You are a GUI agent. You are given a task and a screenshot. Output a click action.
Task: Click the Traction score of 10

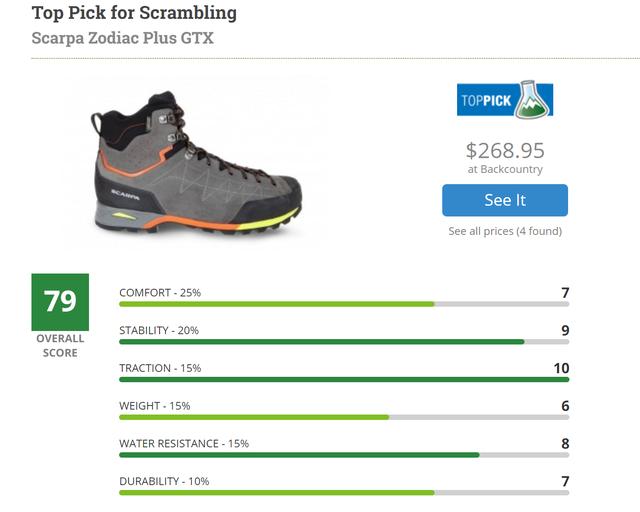coord(561,368)
